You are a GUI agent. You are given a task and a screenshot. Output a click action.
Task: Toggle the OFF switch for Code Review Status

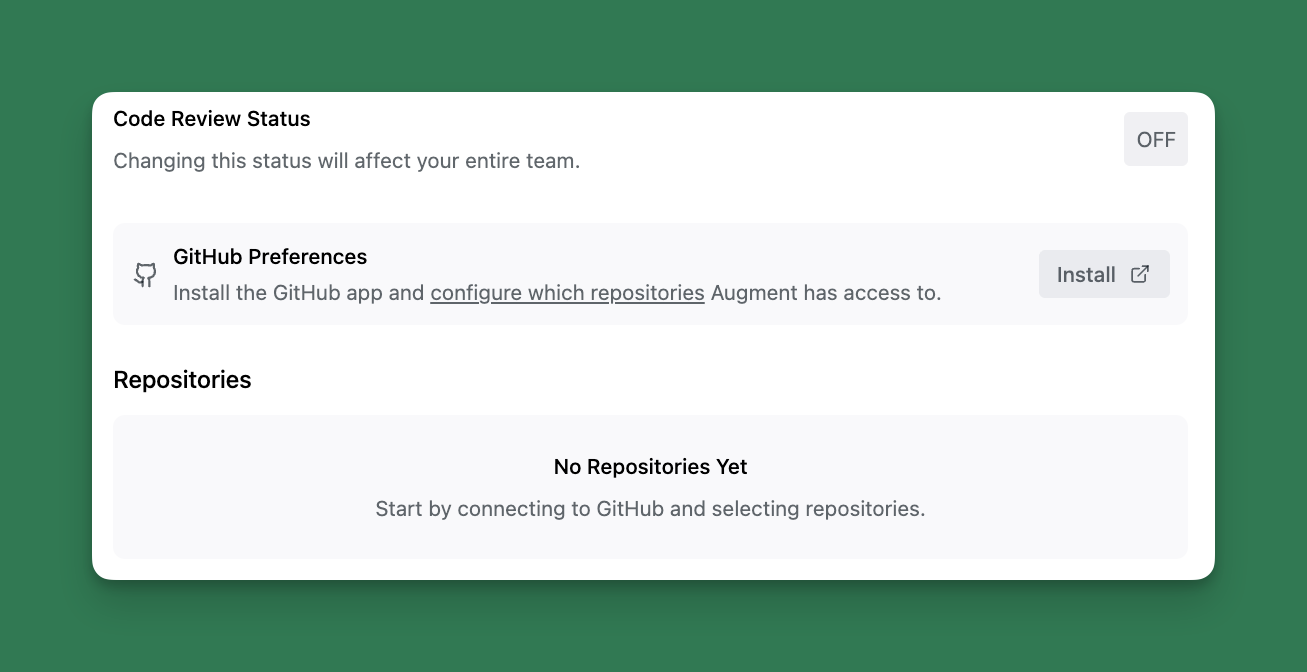1155,139
